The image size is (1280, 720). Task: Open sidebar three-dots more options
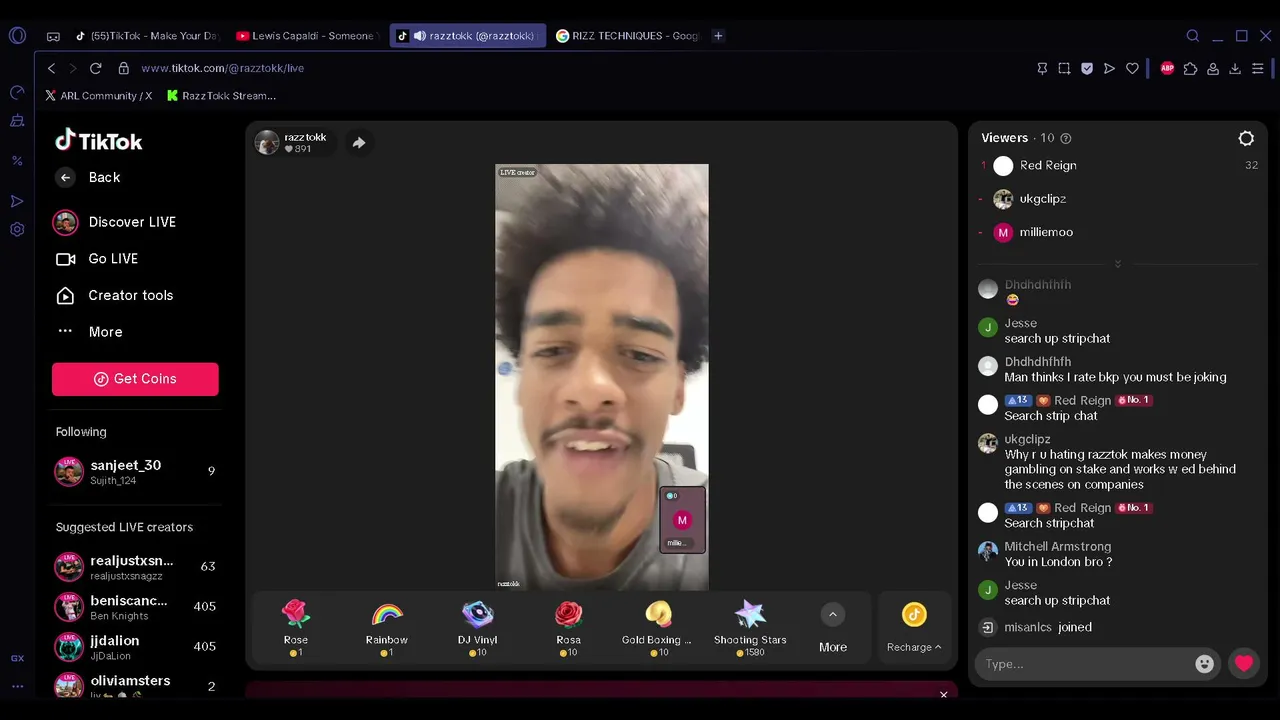tap(17, 686)
